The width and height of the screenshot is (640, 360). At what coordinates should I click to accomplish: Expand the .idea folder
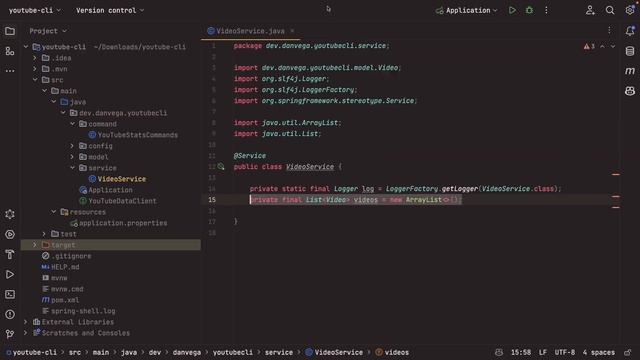click(x=35, y=58)
